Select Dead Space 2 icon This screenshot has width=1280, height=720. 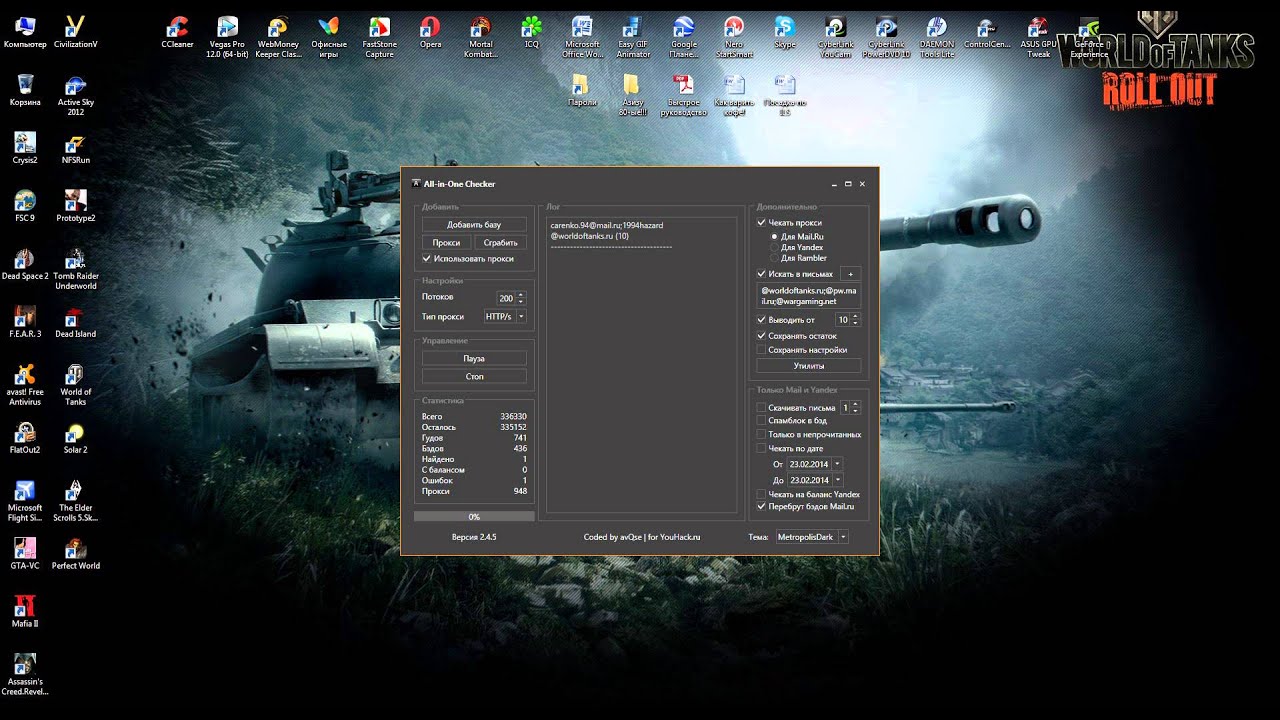[x=25, y=264]
